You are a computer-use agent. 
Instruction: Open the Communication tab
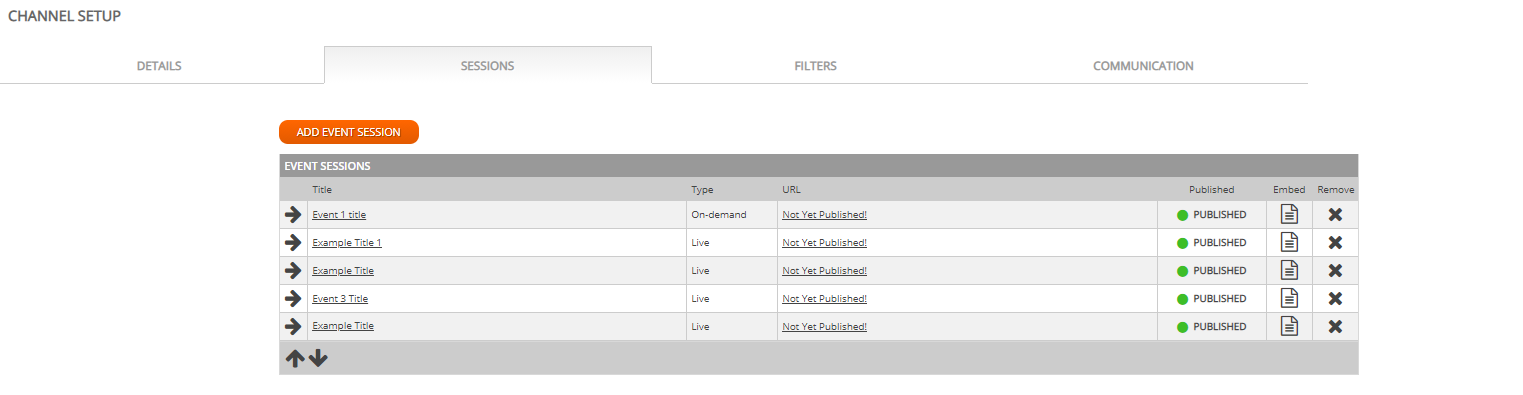click(1143, 66)
